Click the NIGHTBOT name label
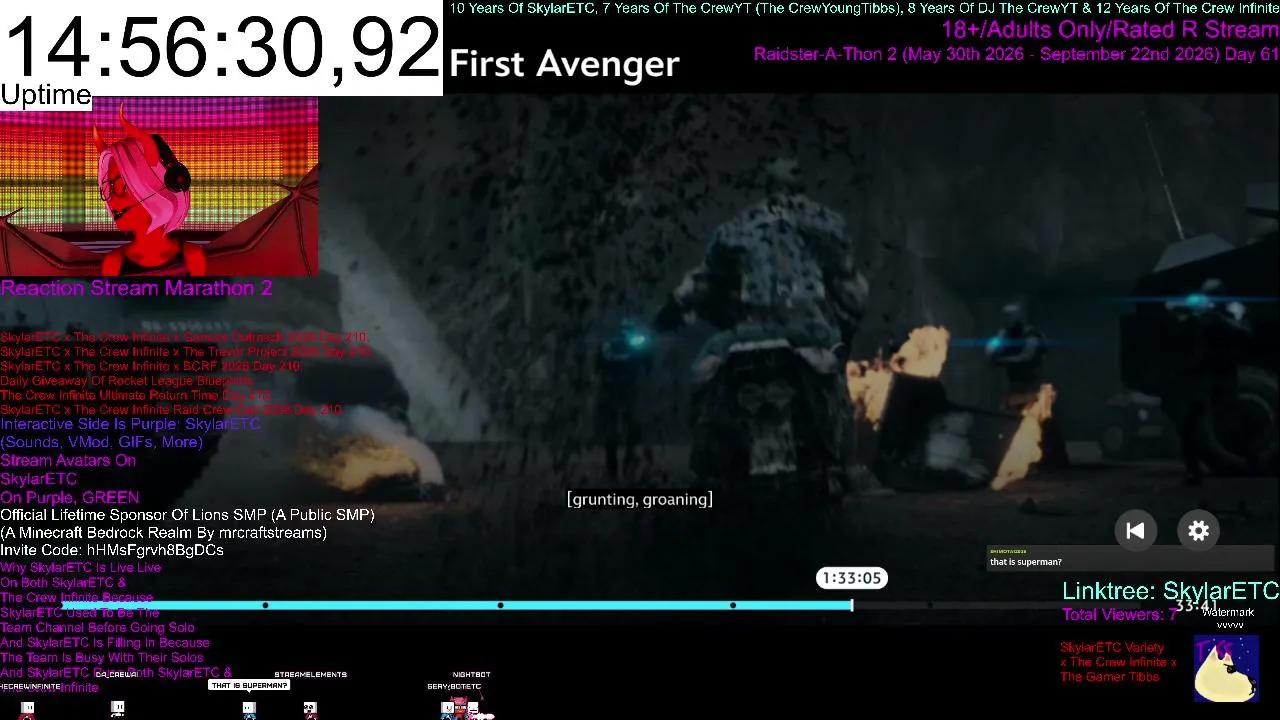The height and width of the screenshot is (720, 1280). click(472, 675)
